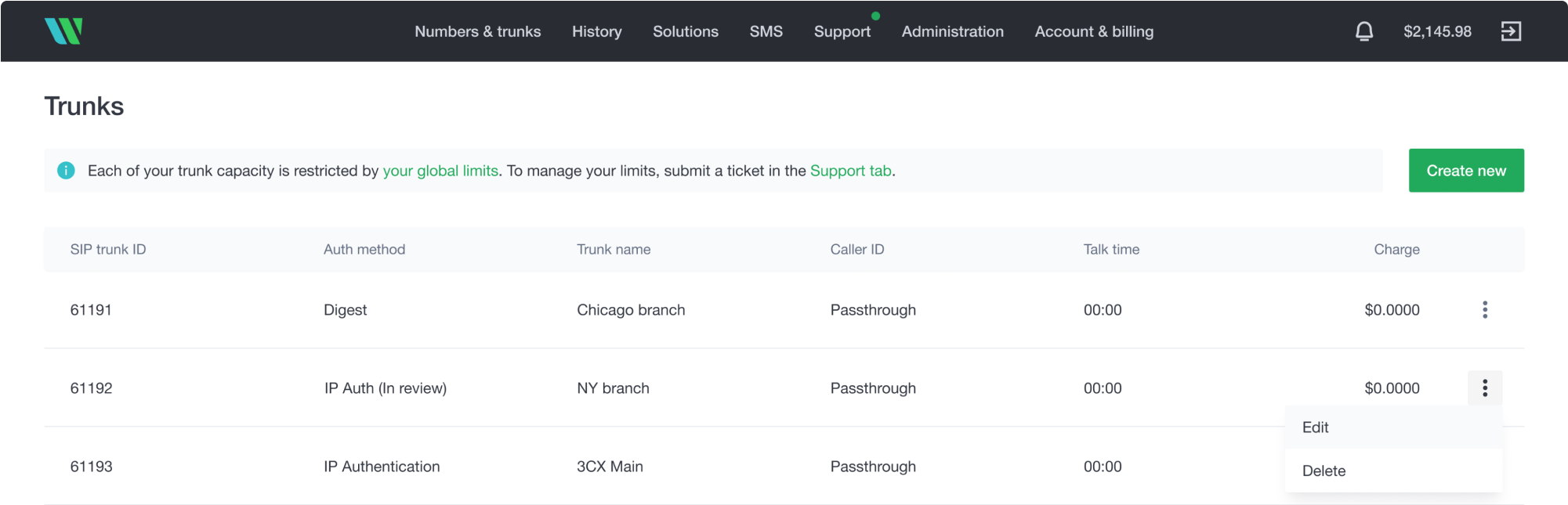This screenshot has height=505, width=1568.
Task: Click Caller ID column header
Action: 857,249
